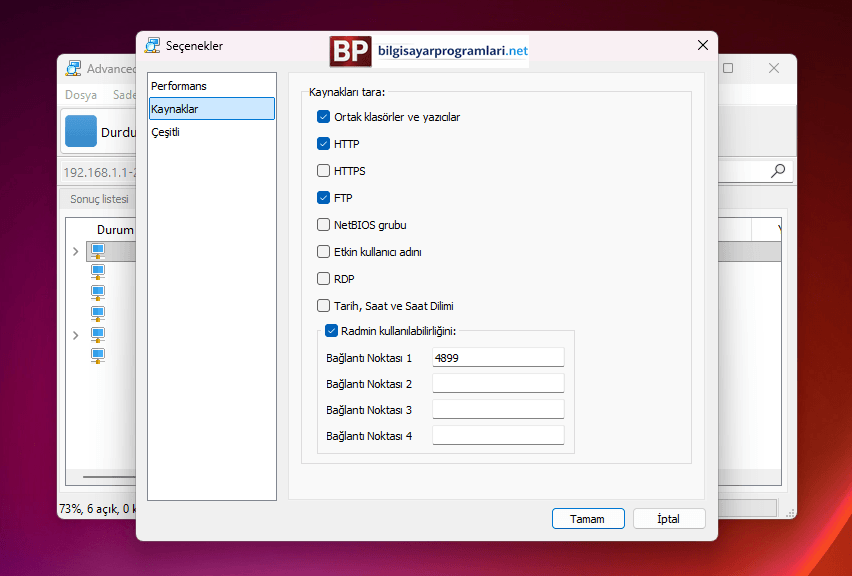This screenshot has height=576, width=852.
Task: Click the Durum column header
Action: pos(115,230)
